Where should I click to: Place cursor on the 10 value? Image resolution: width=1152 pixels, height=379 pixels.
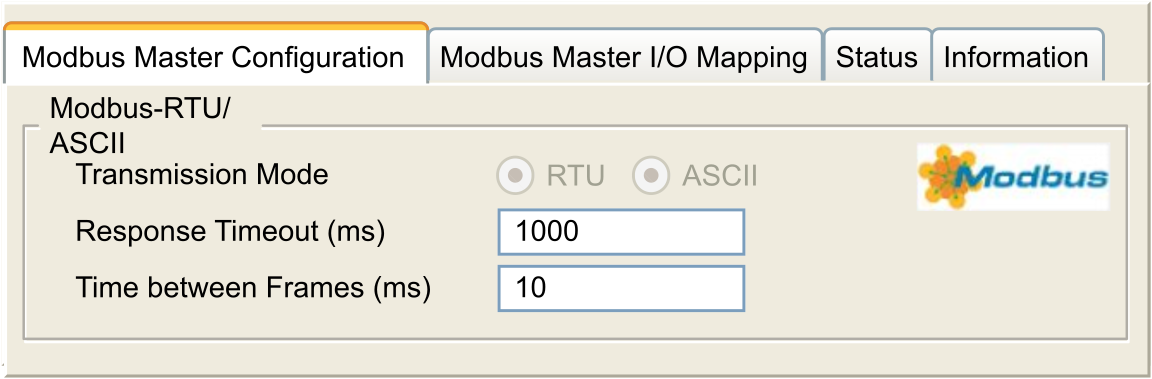(x=531, y=288)
